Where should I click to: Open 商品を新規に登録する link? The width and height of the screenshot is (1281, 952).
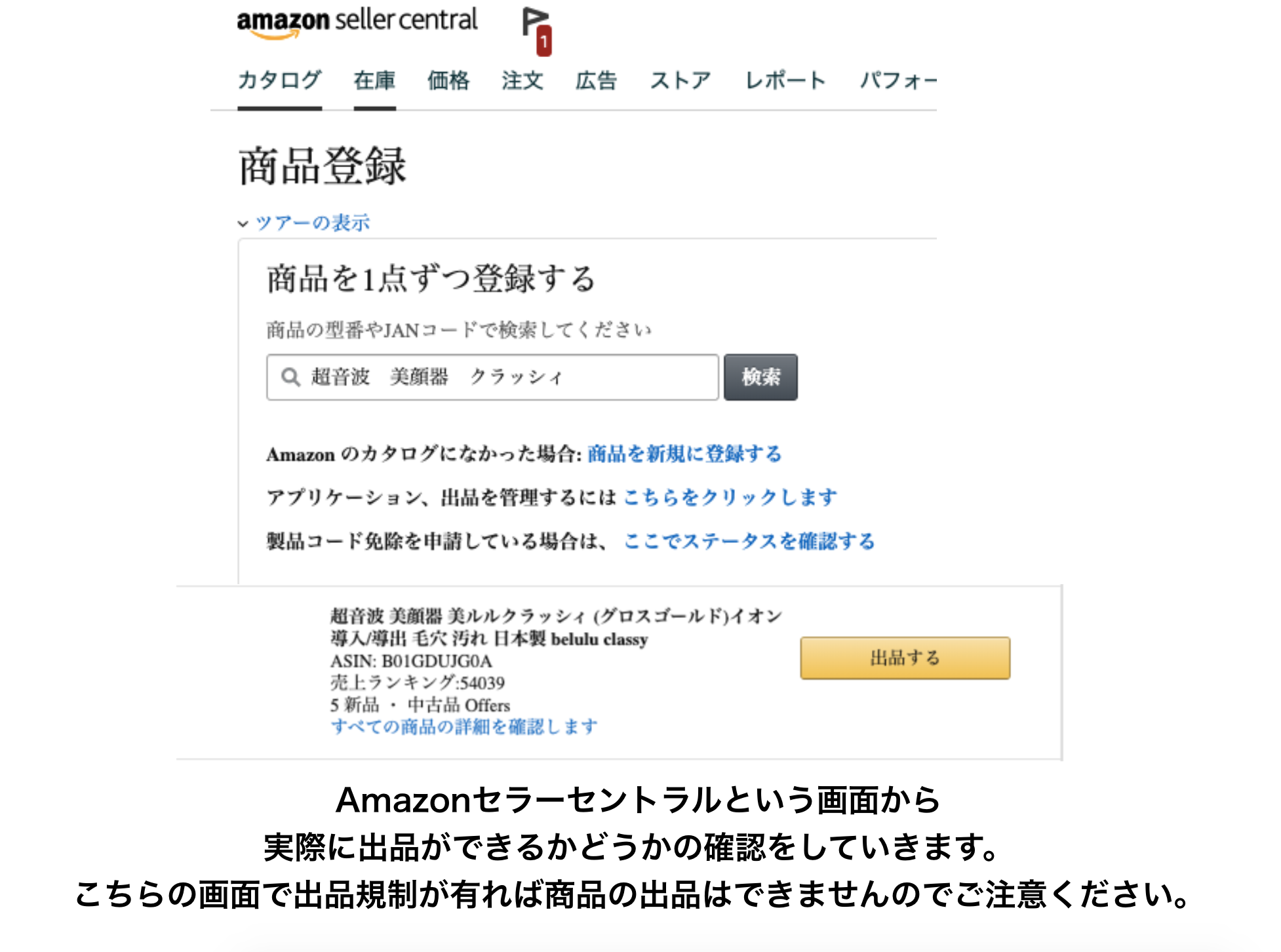(x=684, y=454)
